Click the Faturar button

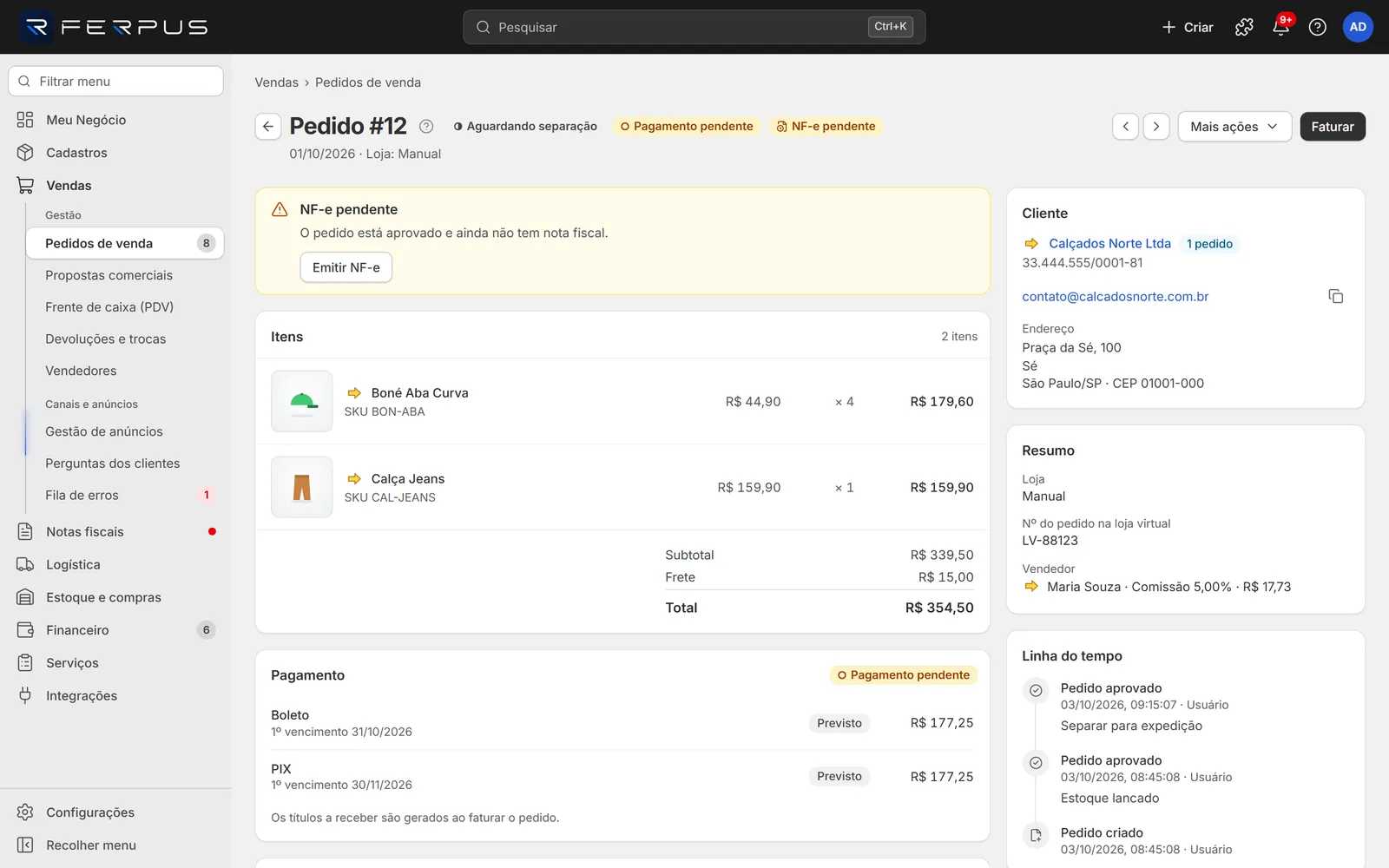click(x=1333, y=127)
